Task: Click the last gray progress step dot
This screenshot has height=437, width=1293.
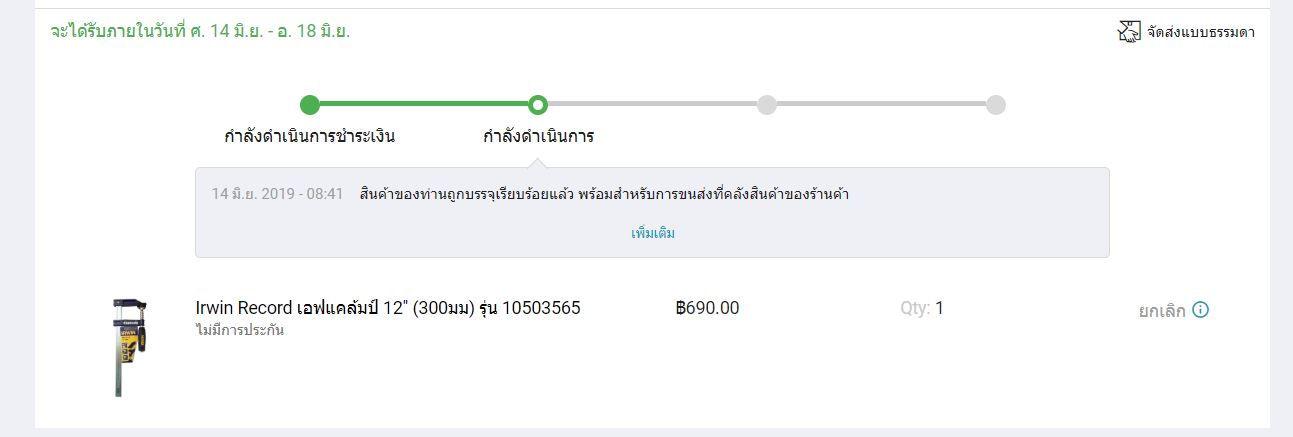Action: click(996, 105)
